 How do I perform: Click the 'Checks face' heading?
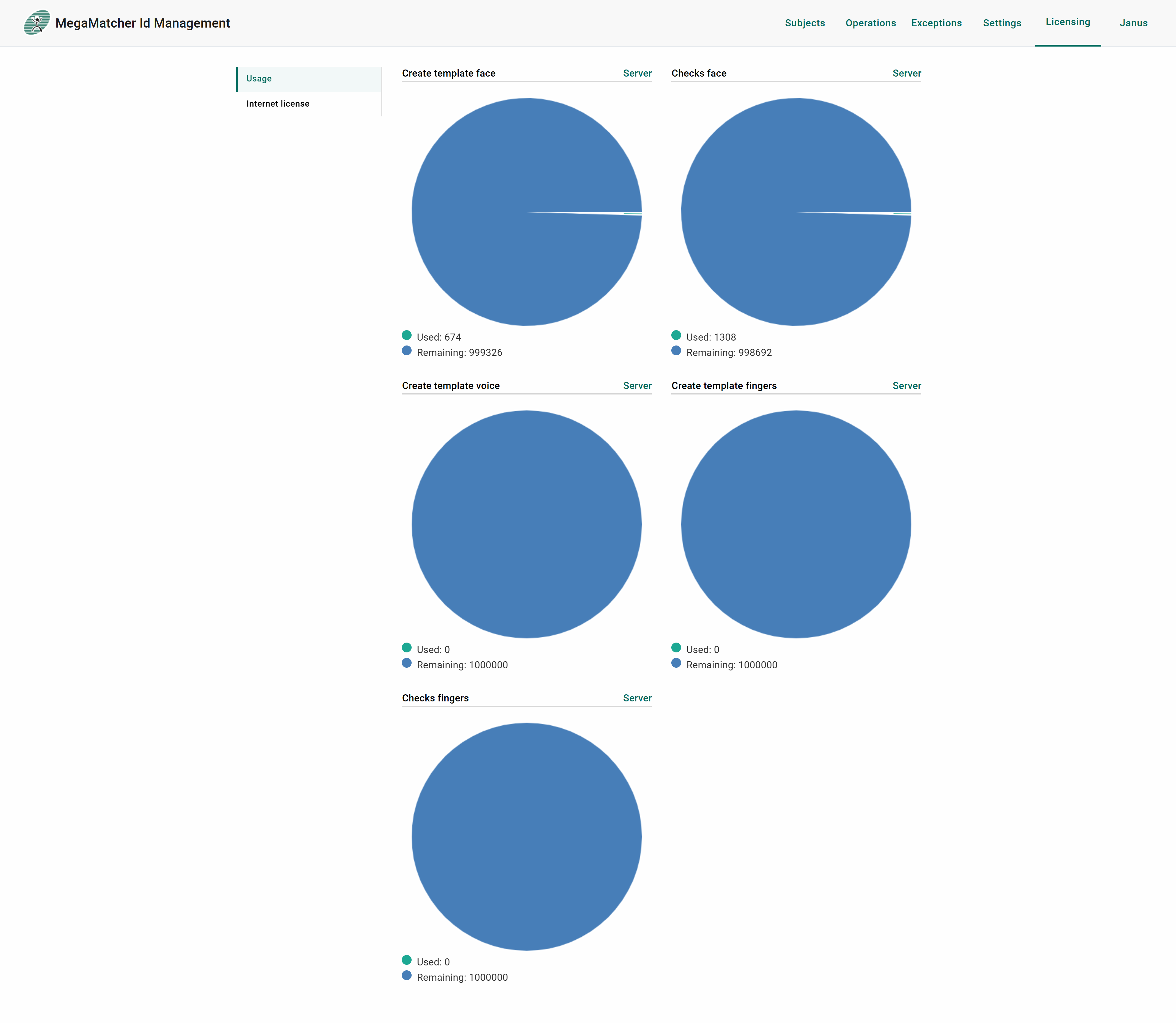tap(699, 73)
